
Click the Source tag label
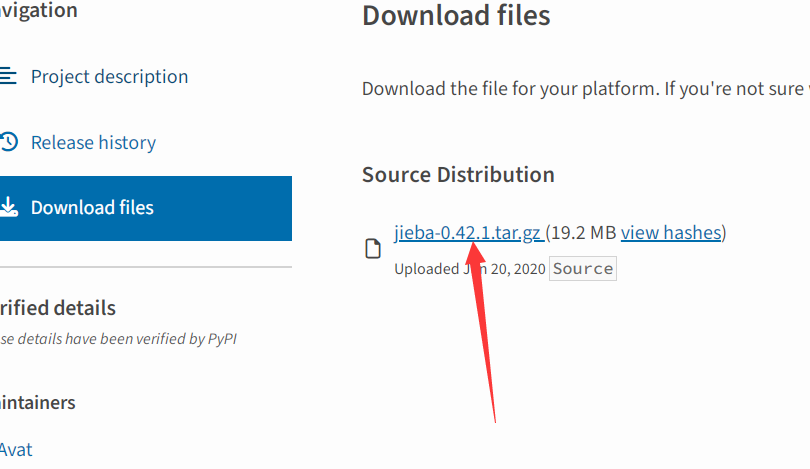[583, 269]
